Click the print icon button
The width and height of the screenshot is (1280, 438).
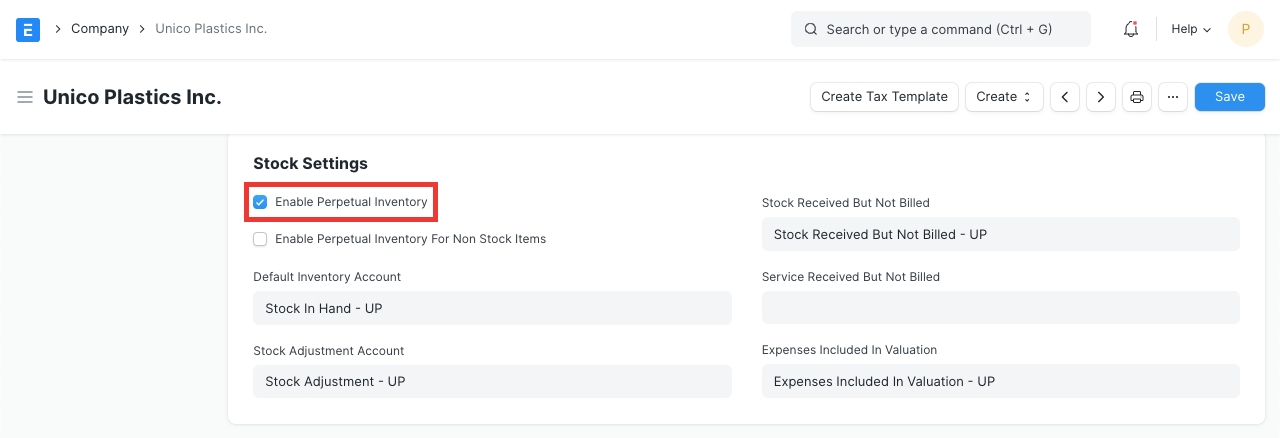pyautogui.click(x=1137, y=97)
